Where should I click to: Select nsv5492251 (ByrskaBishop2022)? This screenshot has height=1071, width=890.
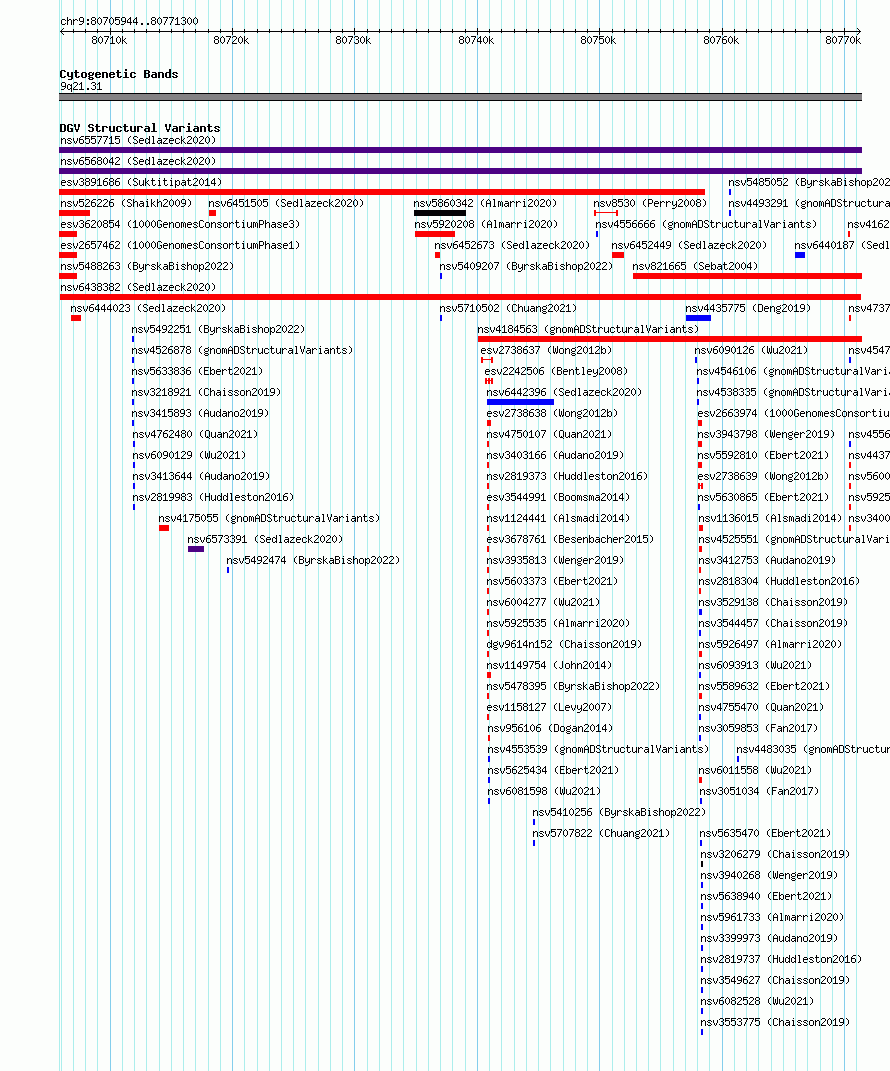[218, 329]
